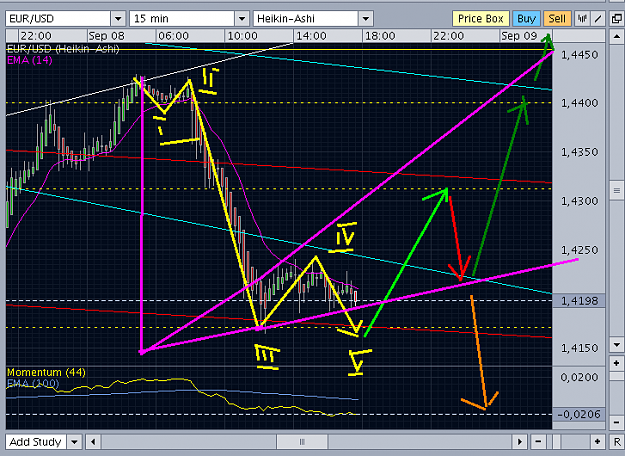Click the horizontal scrollbar right arrow
Image resolution: width=625 pixels, height=456 pixels.
click(x=520, y=442)
